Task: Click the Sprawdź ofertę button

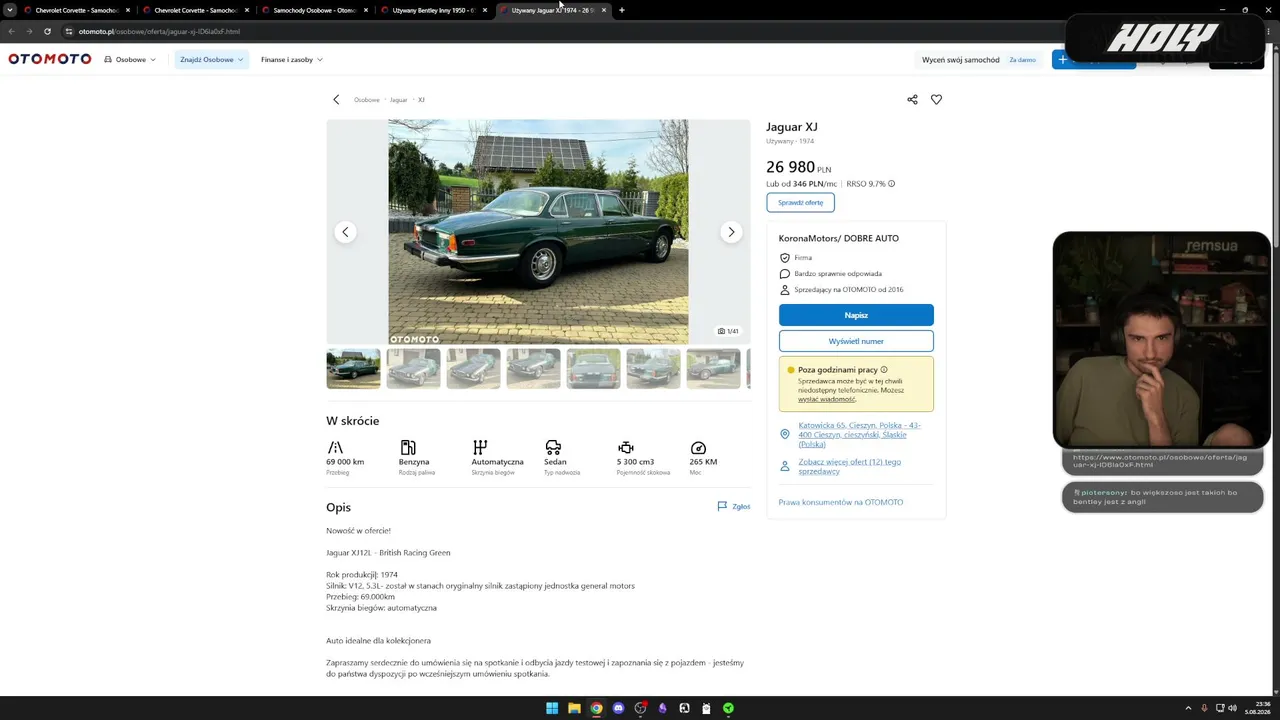Action: (800, 202)
